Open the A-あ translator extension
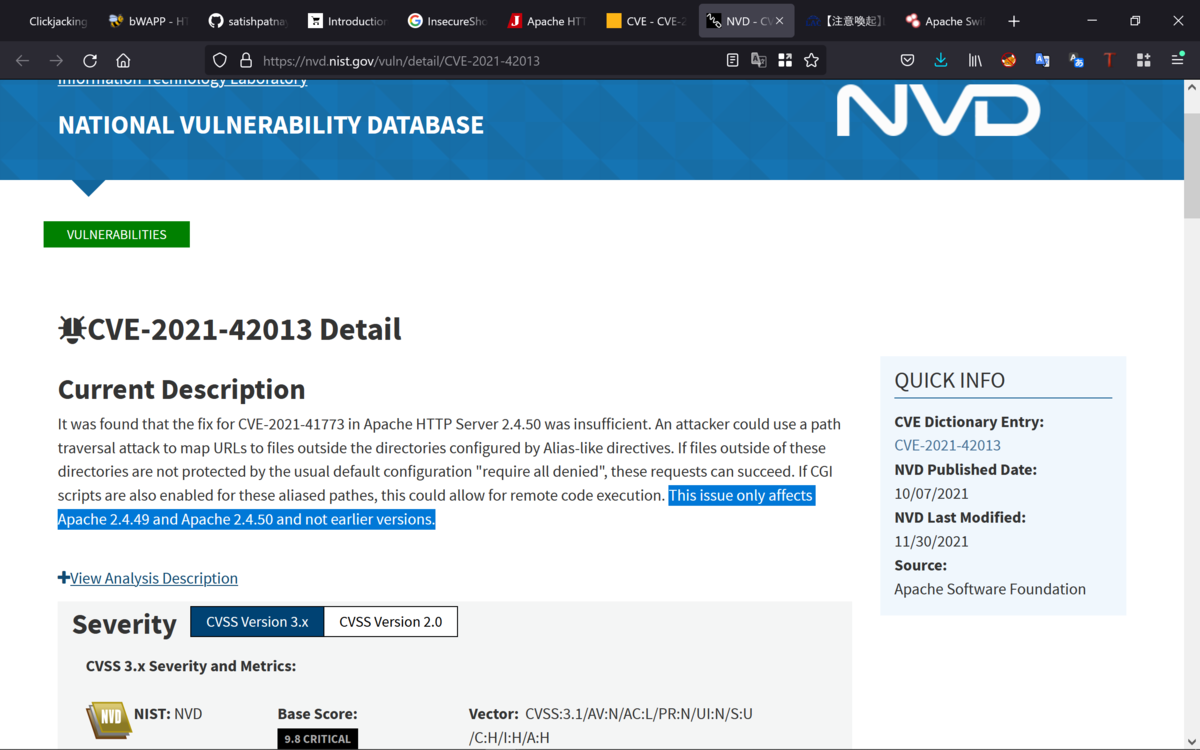This screenshot has height=750, width=1200. (1076, 61)
